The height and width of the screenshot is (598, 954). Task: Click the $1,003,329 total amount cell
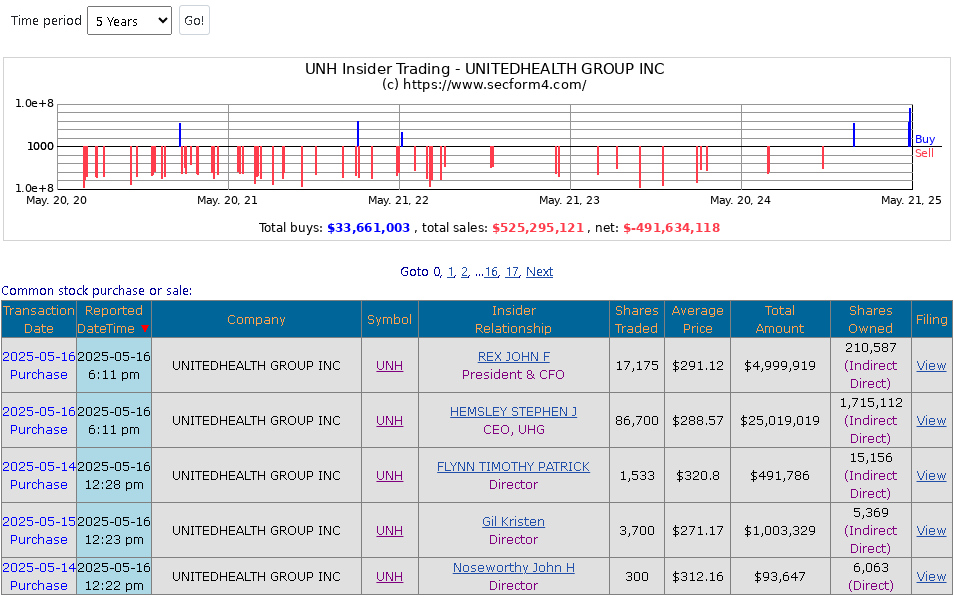pos(780,530)
